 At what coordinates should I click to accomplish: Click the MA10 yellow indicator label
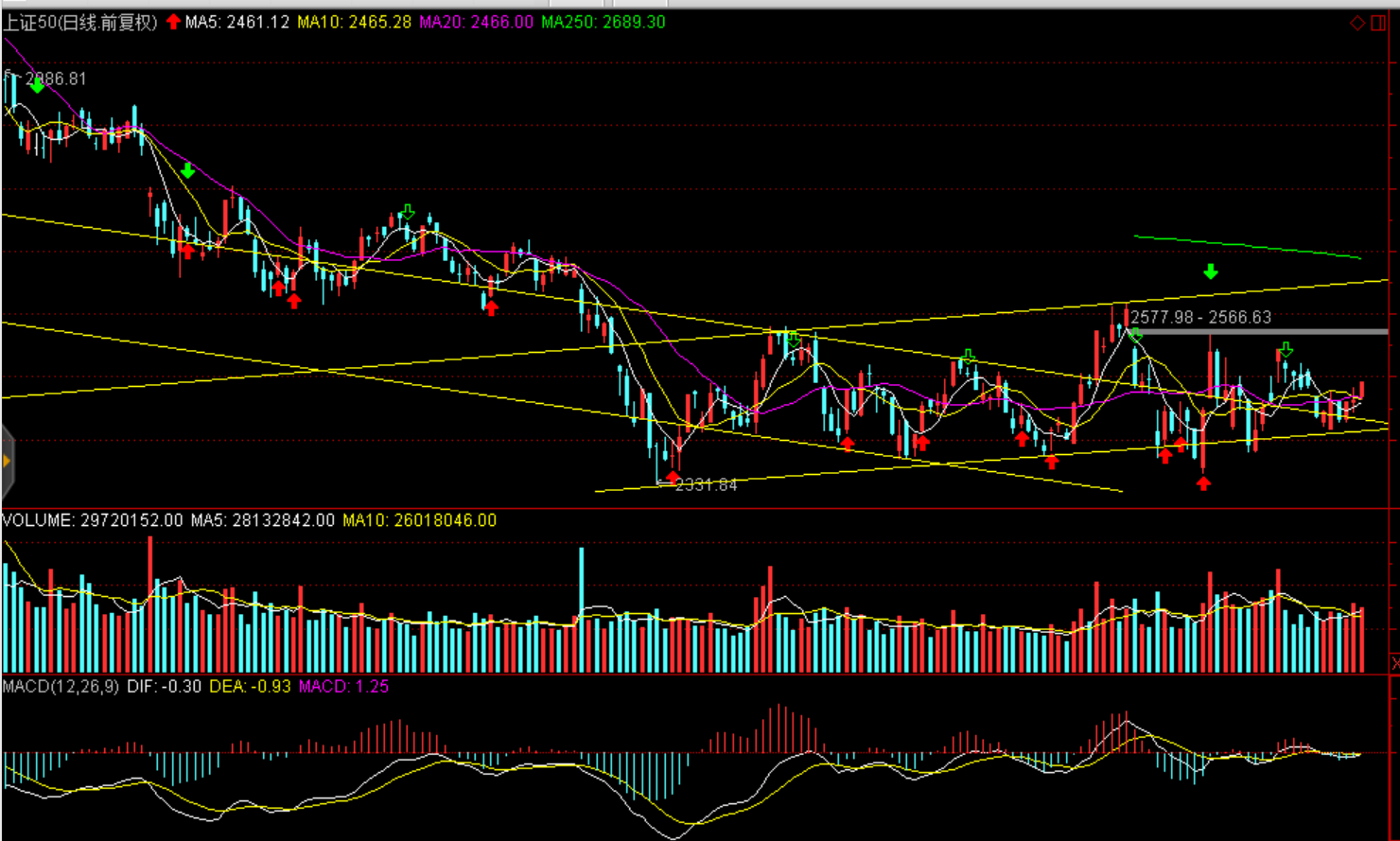pos(355,22)
